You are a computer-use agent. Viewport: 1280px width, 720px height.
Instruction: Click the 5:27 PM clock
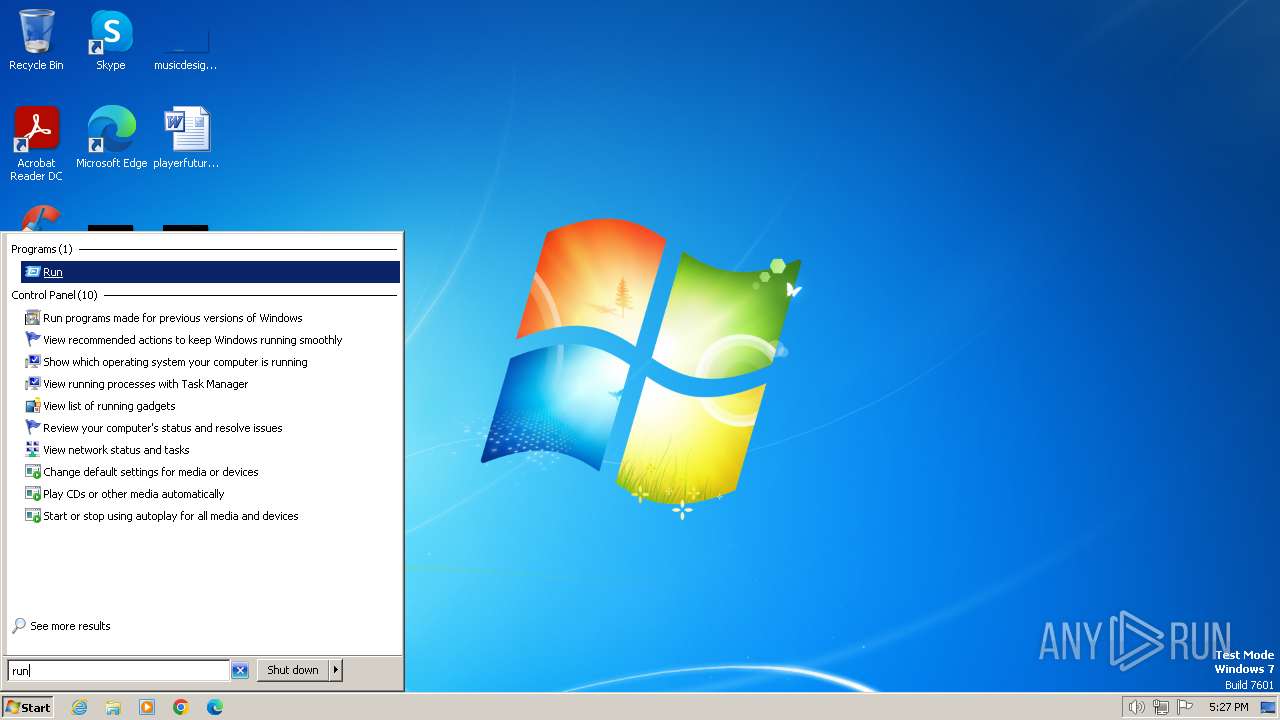[x=1228, y=707]
